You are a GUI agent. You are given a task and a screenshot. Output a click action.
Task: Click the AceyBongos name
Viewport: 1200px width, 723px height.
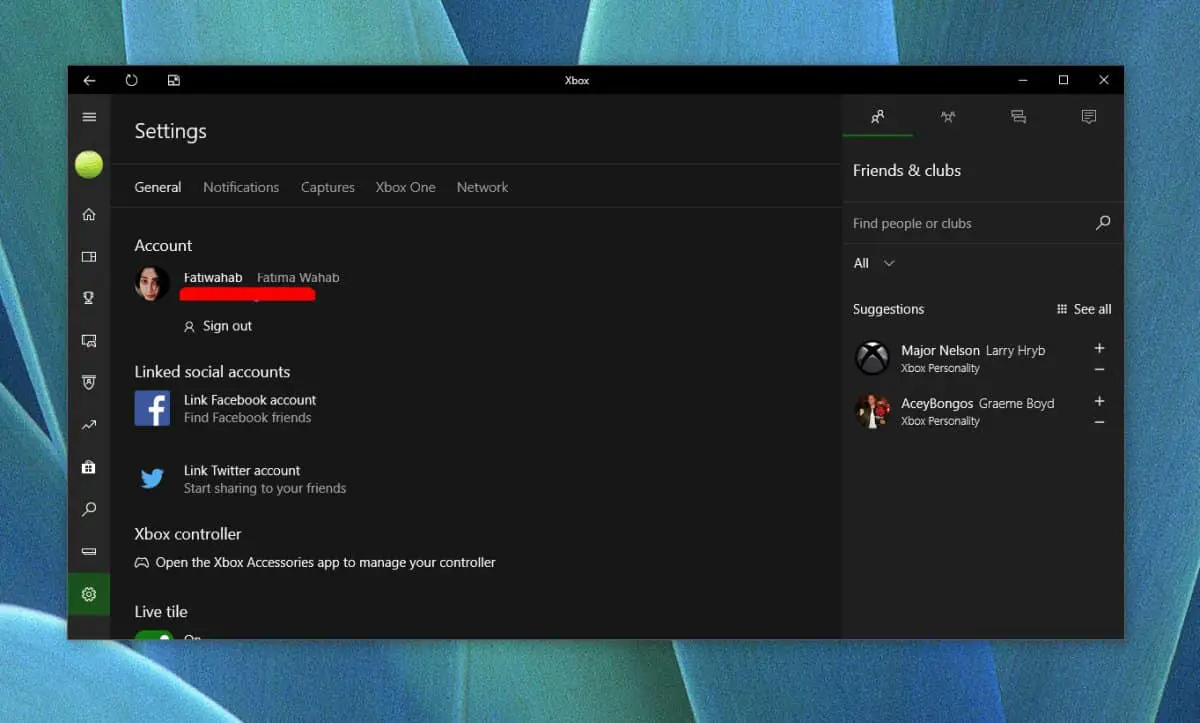coord(937,403)
